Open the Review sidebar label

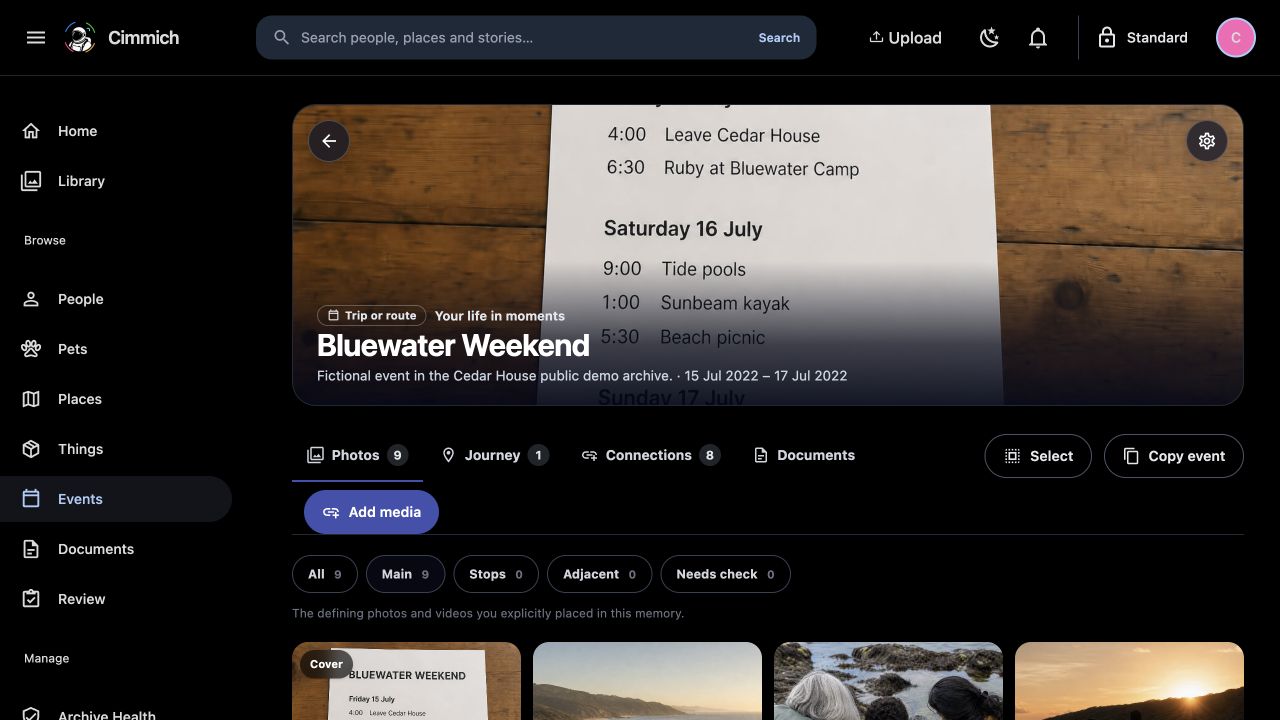(x=81, y=599)
